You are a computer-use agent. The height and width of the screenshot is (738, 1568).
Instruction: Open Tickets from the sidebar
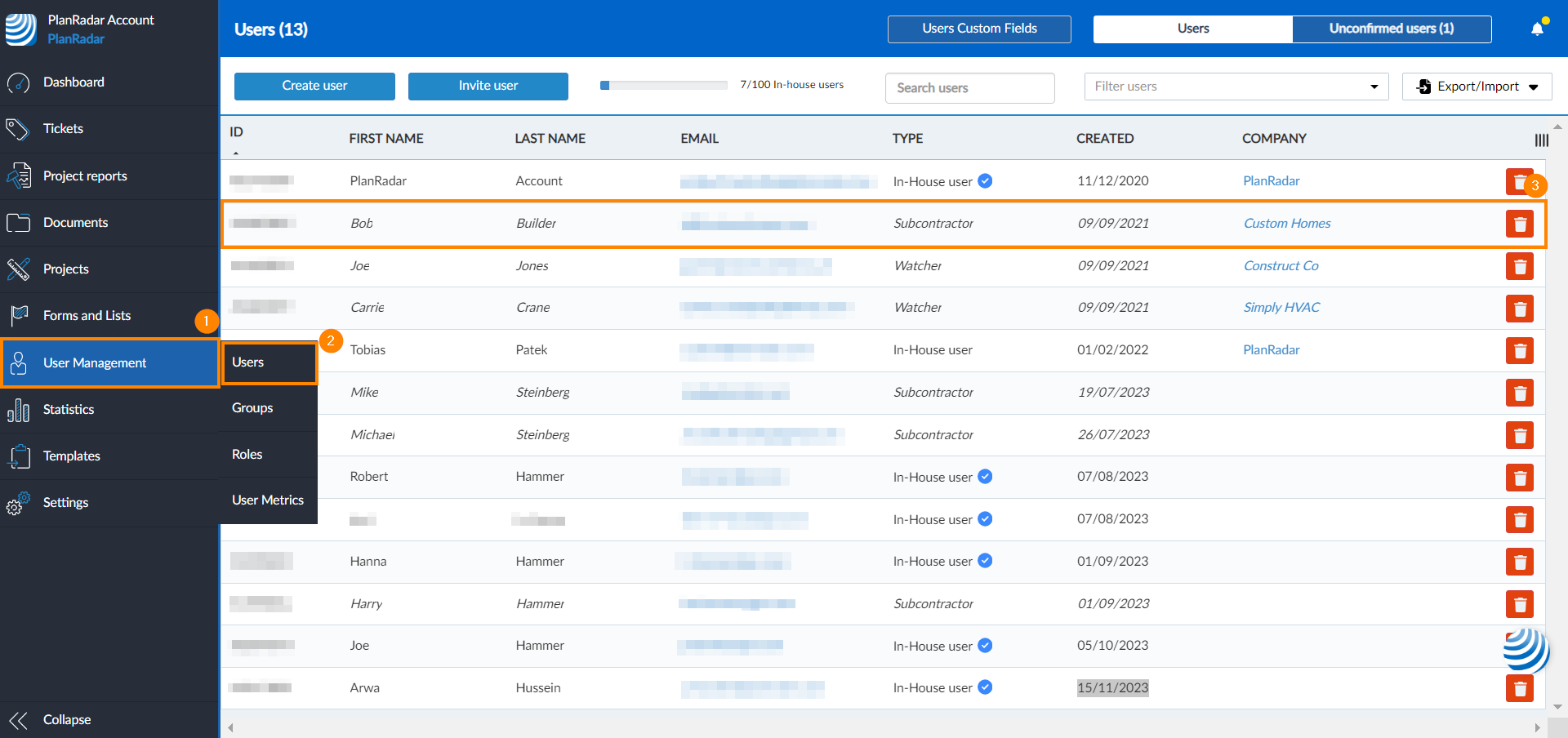63,129
